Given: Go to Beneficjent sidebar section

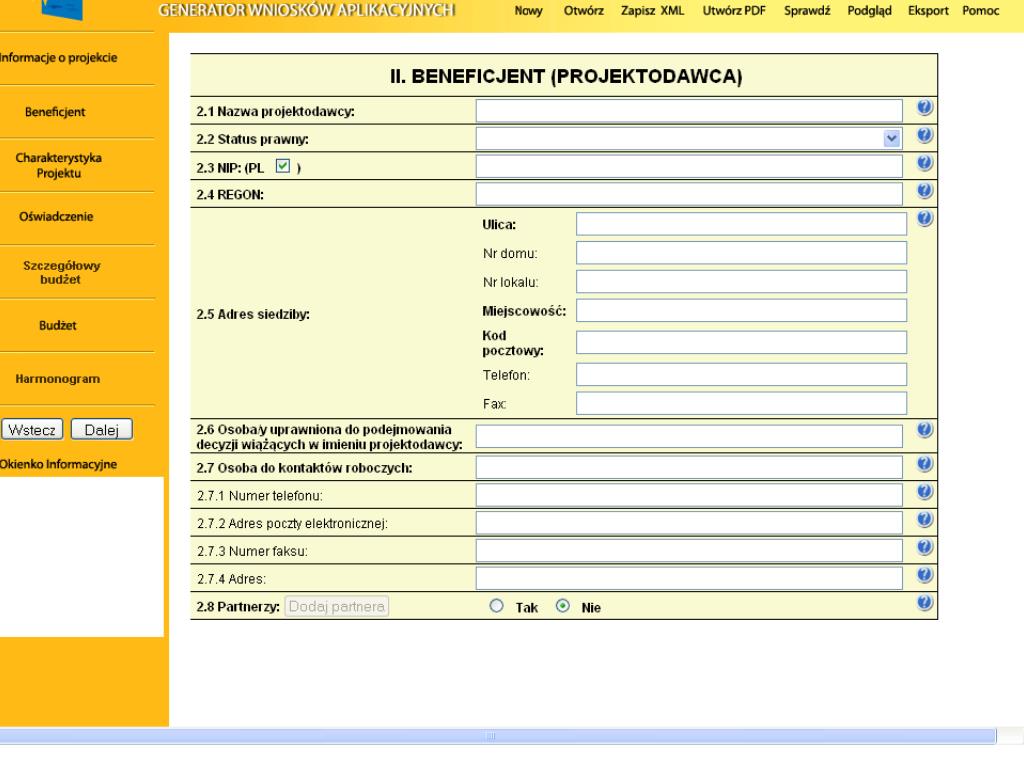Looking at the screenshot, I should (x=55, y=112).
